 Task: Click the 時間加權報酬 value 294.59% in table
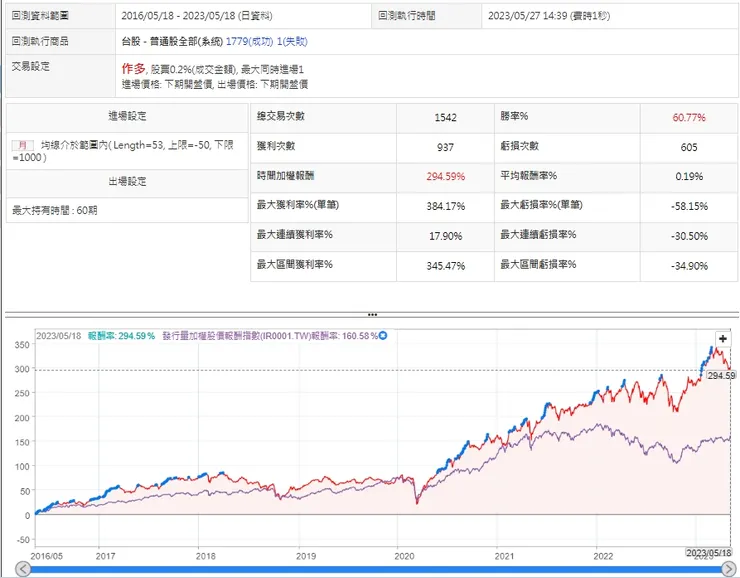[x=446, y=176]
